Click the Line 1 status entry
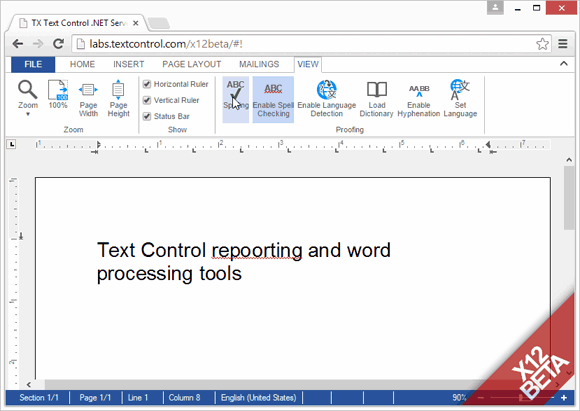580x411 pixels. [138, 398]
